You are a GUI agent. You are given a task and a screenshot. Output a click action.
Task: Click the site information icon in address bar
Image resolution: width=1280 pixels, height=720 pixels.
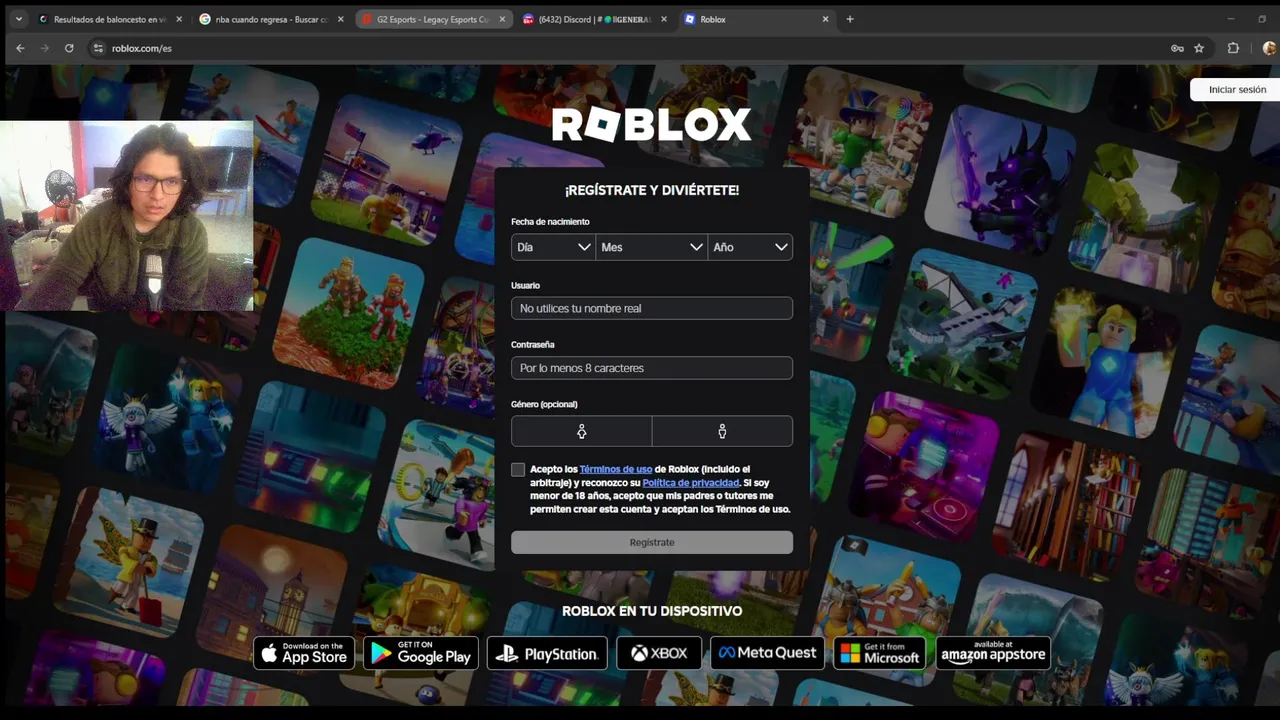point(98,48)
